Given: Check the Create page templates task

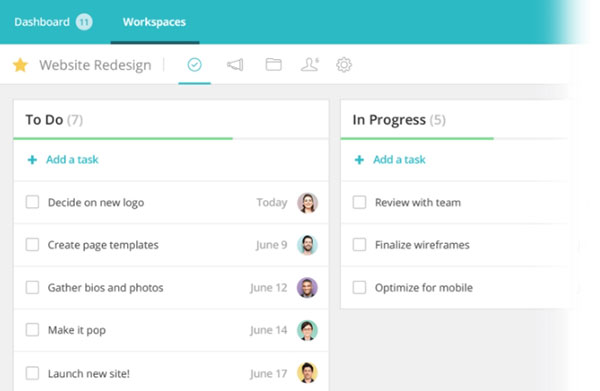Looking at the screenshot, I should pos(32,244).
